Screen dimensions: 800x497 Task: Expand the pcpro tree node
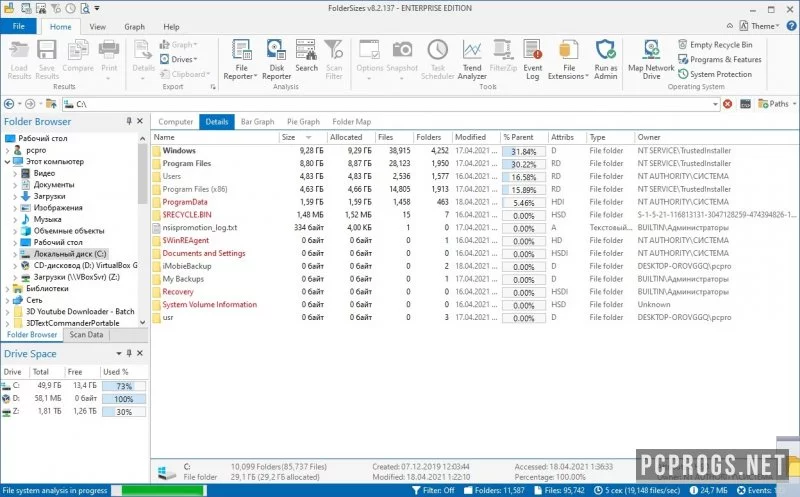(x=7, y=151)
